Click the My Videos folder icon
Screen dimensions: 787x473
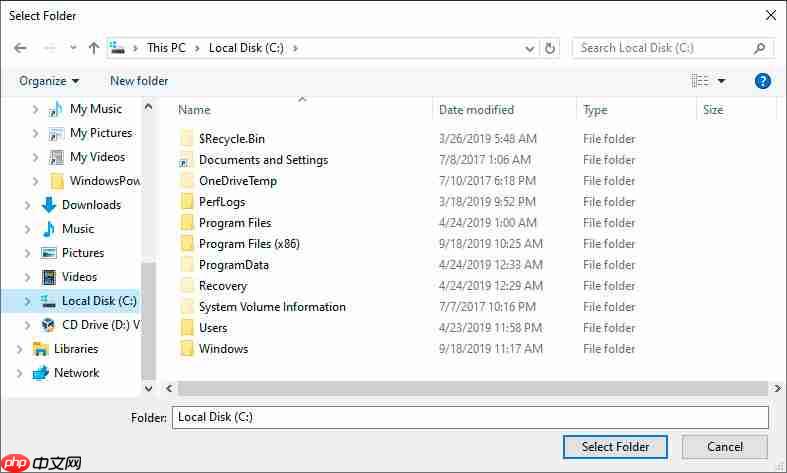(56, 157)
